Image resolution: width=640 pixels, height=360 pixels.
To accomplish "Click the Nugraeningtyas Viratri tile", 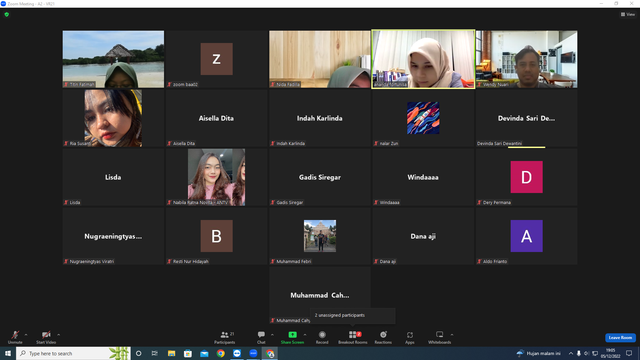I will (x=113, y=236).
